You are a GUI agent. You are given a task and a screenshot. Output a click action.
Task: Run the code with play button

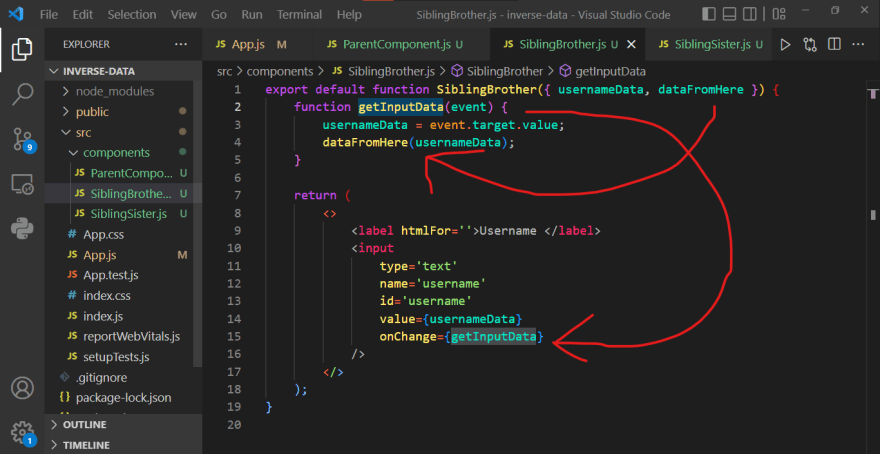point(785,44)
